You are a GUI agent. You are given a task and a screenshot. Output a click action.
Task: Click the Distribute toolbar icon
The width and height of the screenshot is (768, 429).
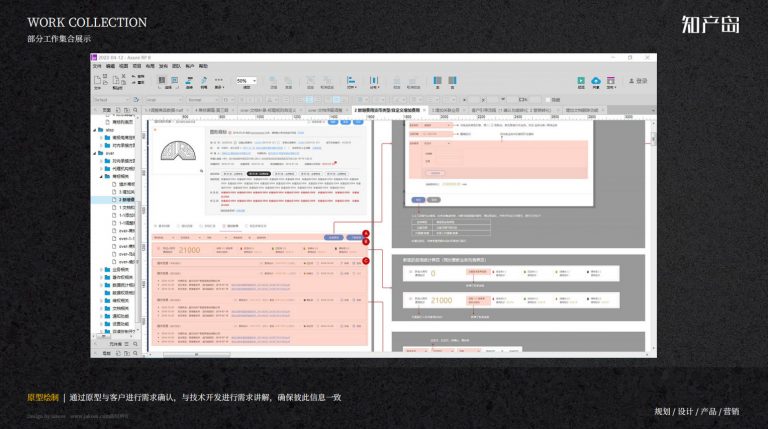coord(374,80)
